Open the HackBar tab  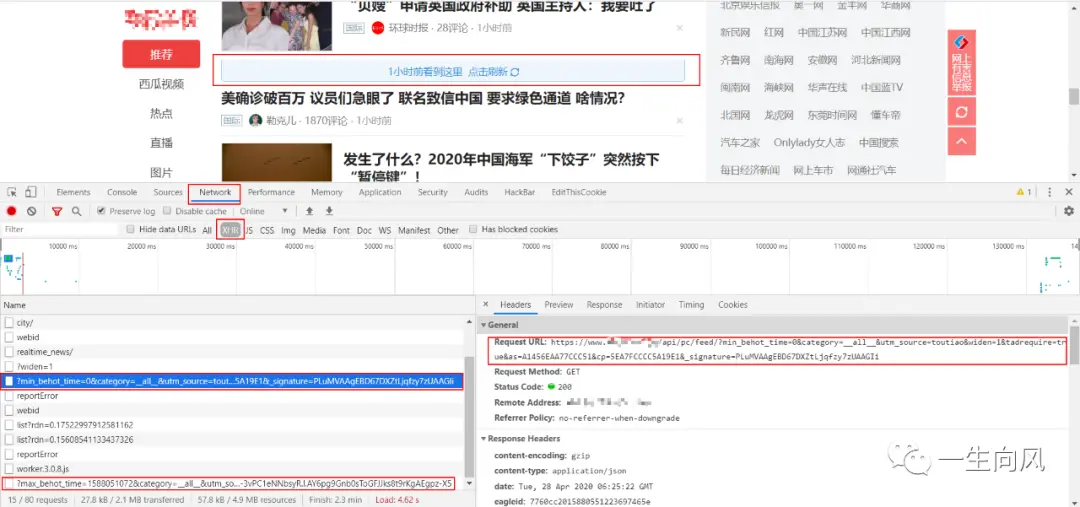click(519, 192)
